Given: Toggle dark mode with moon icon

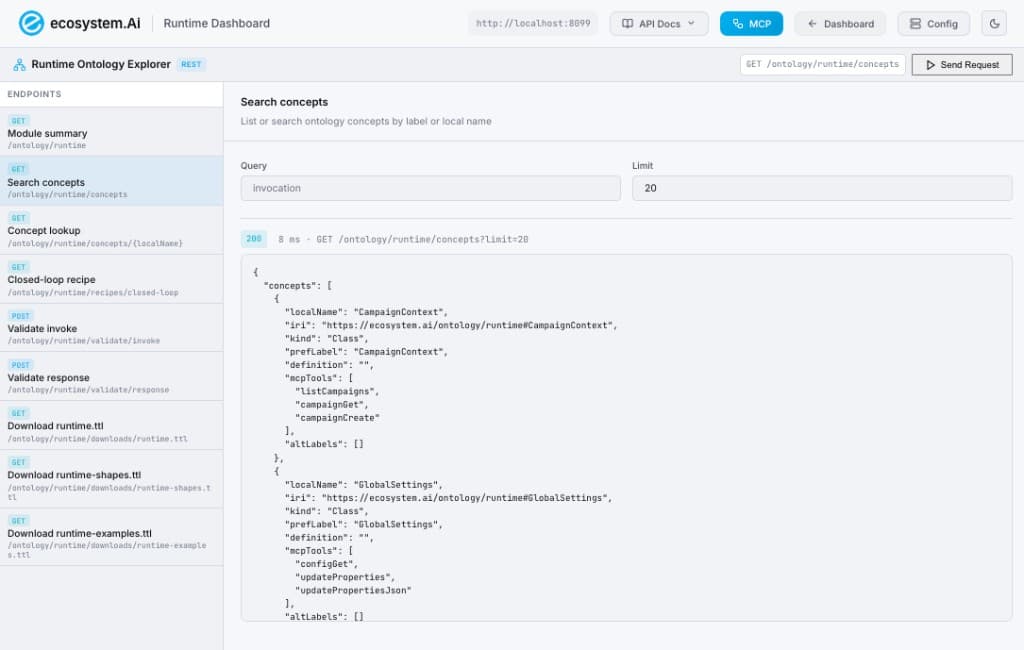Looking at the screenshot, I should tap(994, 24).
